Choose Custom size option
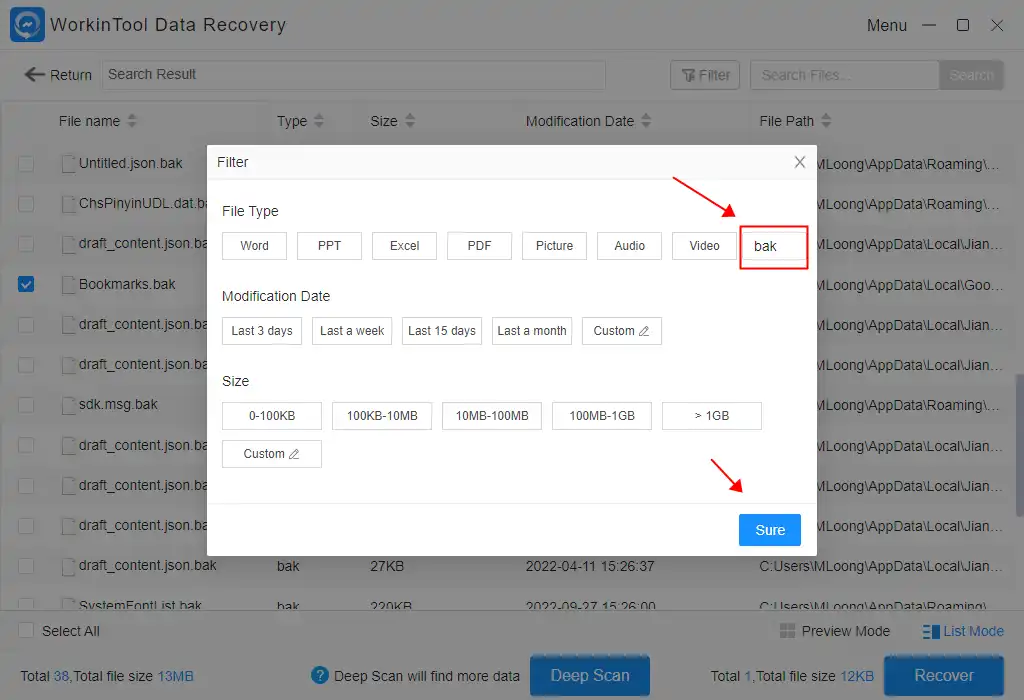Image resolution: width=1024 pixels, height=700 pixels. click(272, 454)
